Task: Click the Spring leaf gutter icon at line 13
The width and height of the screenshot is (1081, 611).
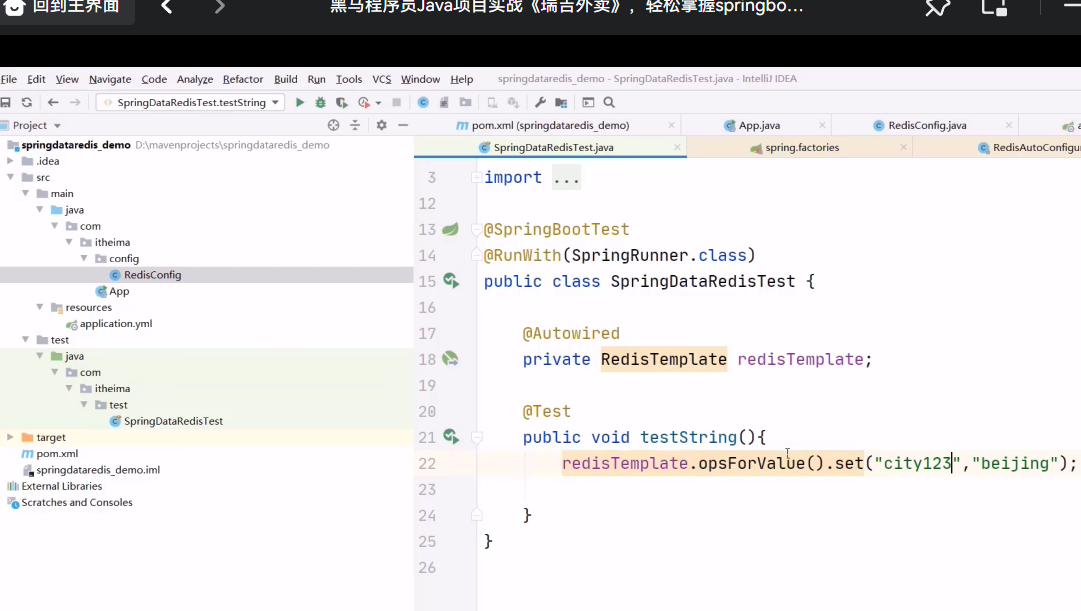Action: pos(450,229)
